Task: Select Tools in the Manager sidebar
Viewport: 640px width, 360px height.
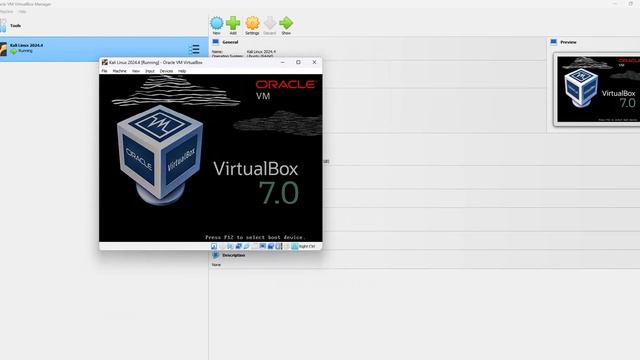Action: 16,26
